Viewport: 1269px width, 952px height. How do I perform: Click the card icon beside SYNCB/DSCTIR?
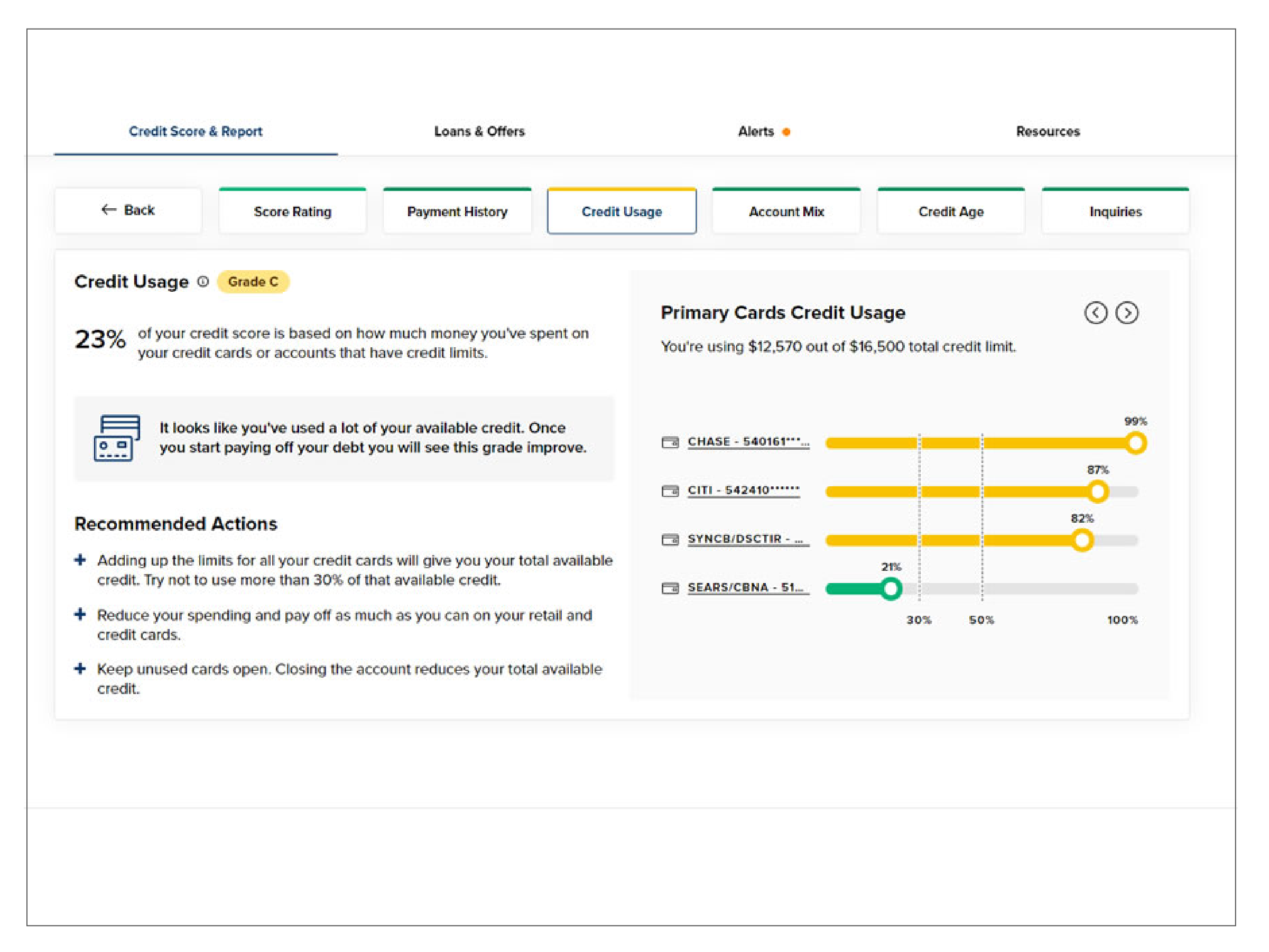click(670, 539)
